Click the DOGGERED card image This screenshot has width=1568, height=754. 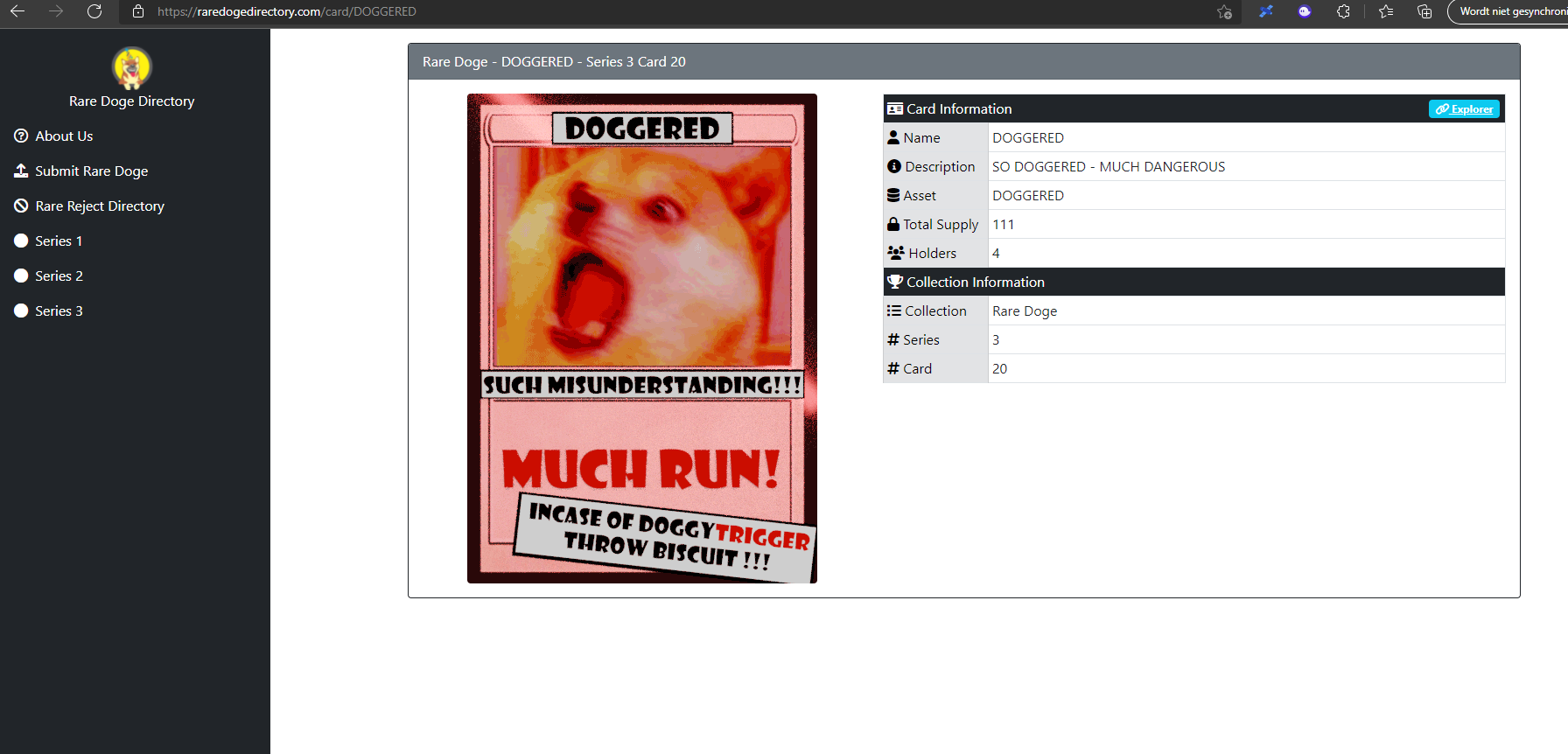coord(642,339)
